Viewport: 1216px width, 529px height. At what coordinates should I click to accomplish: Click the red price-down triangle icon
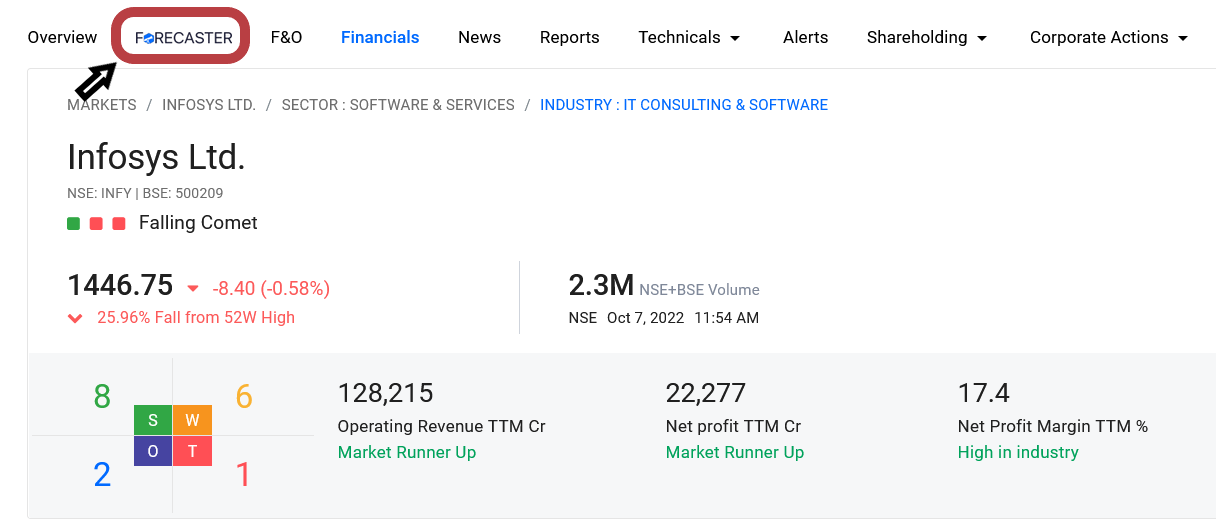click(193, 289)
